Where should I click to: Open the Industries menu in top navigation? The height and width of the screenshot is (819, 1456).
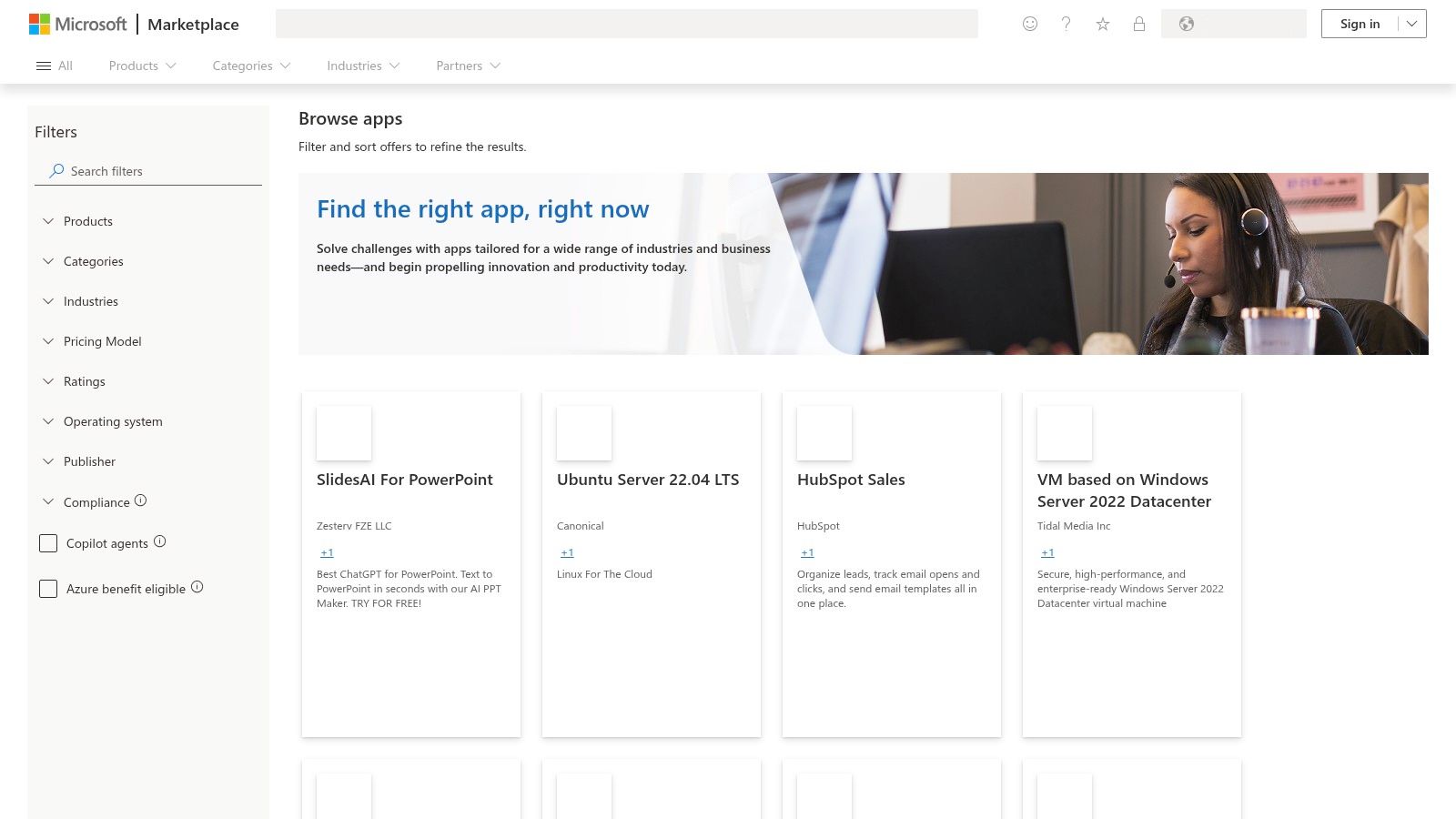coord(354,66)
